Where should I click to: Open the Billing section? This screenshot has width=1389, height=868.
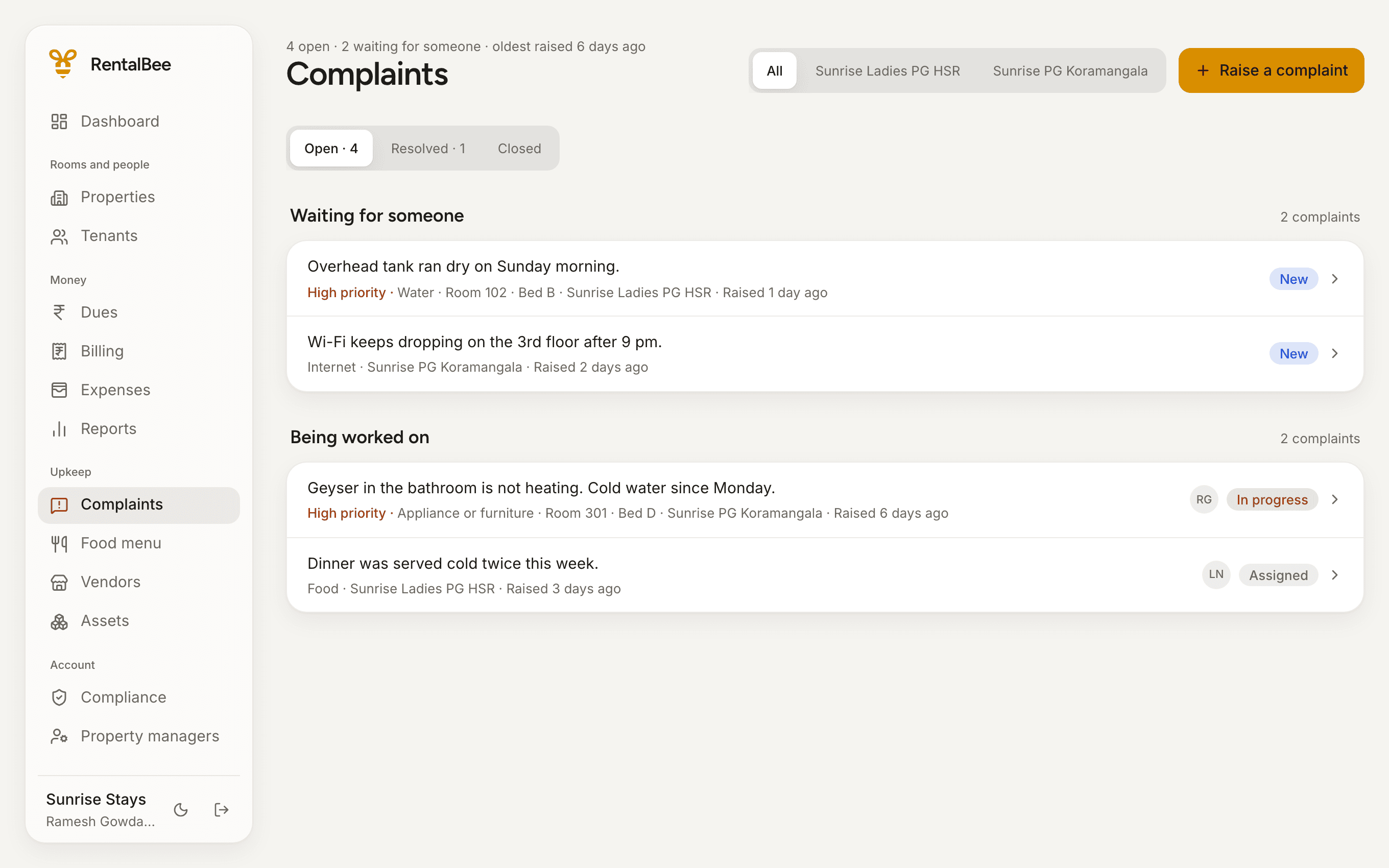(x=138, y=351)
